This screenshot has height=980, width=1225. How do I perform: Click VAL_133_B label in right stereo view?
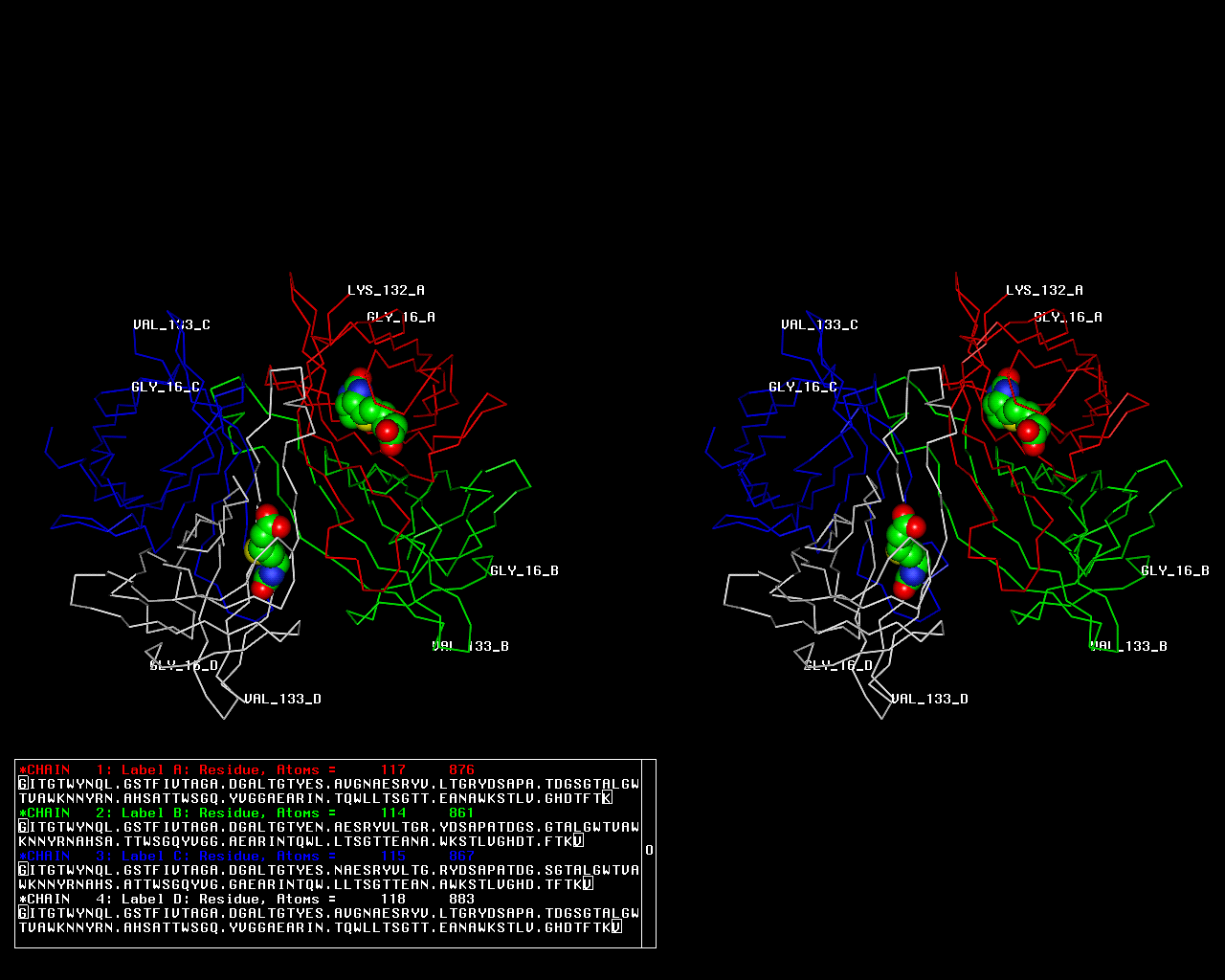(x=1129, y=646)
